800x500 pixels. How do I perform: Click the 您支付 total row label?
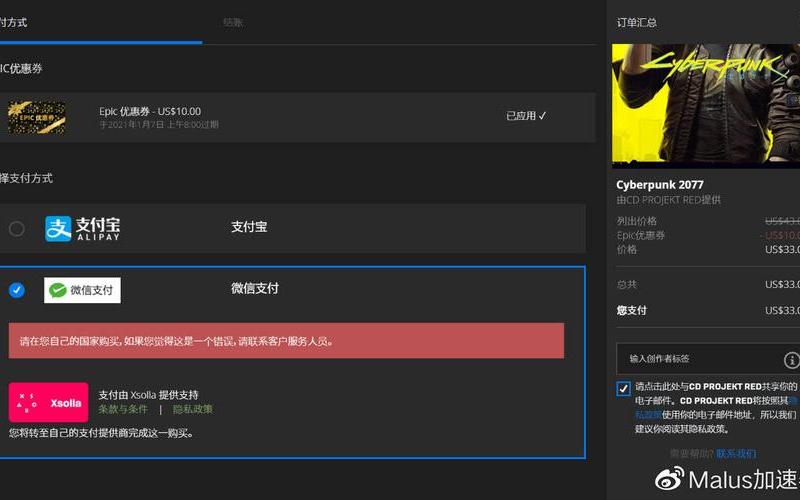632,310
